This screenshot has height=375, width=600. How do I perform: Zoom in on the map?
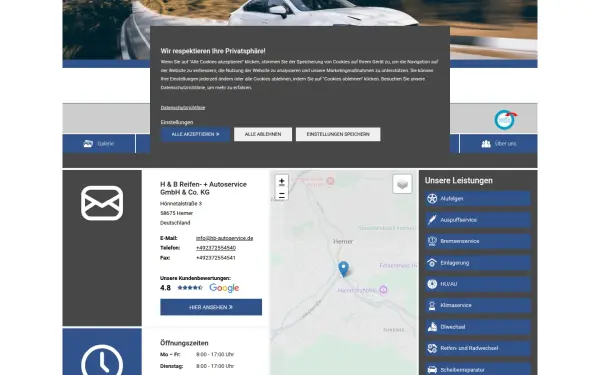[x=282, y=181]
